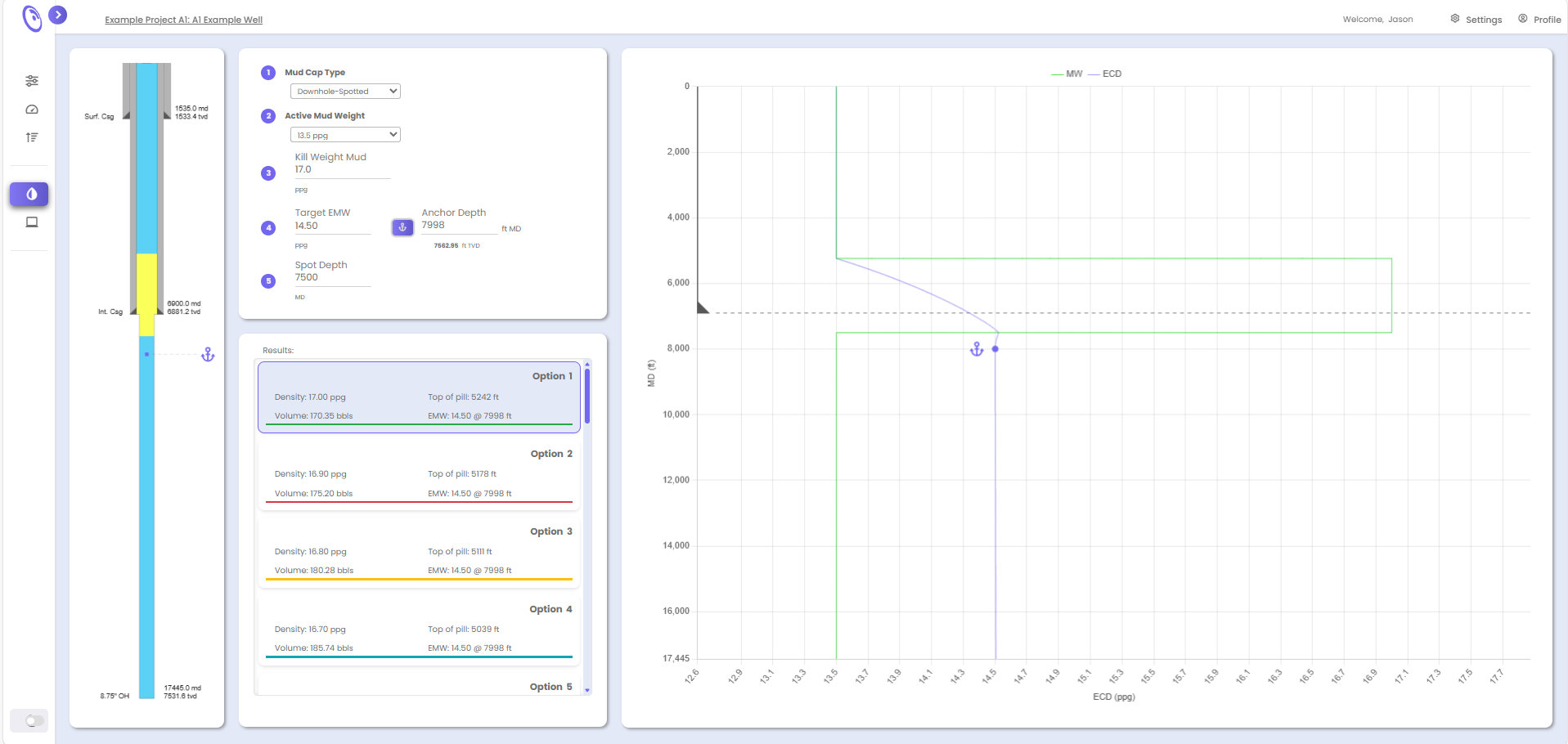Expand the sidebar with the arrow button
This screenshot has height=744, width=1568.
[58, 15]
